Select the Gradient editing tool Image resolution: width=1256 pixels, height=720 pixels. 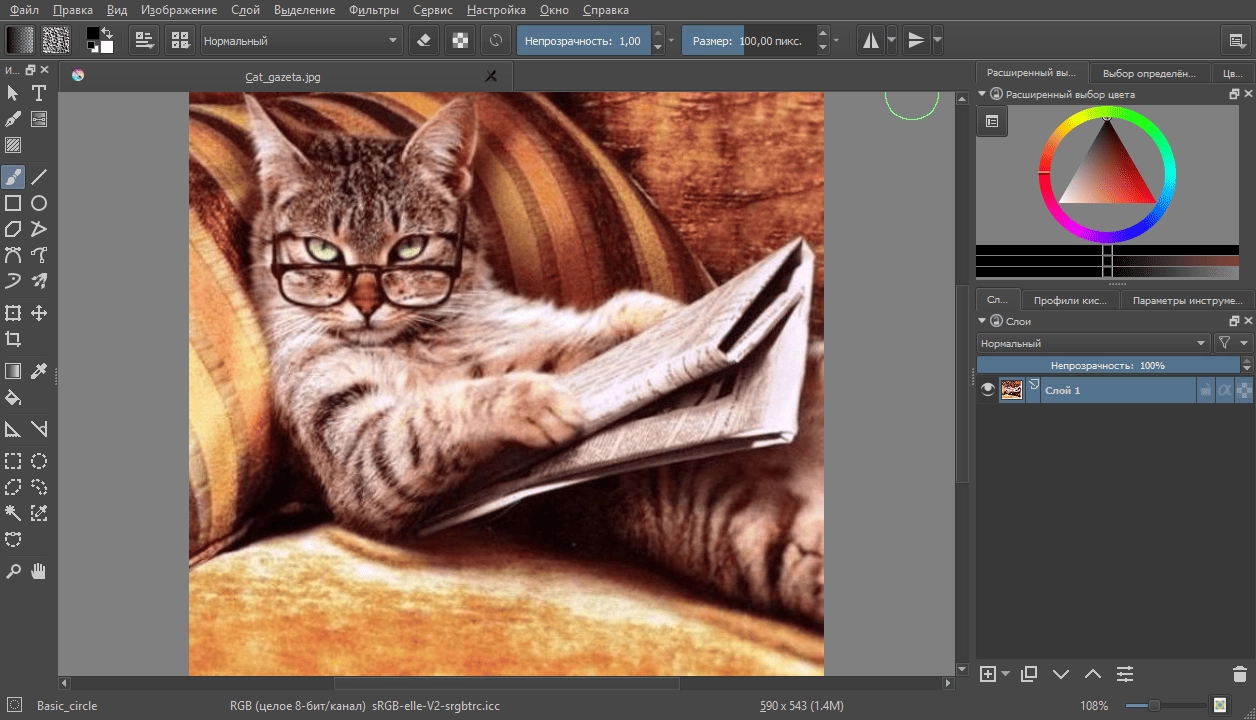point(39,119)
